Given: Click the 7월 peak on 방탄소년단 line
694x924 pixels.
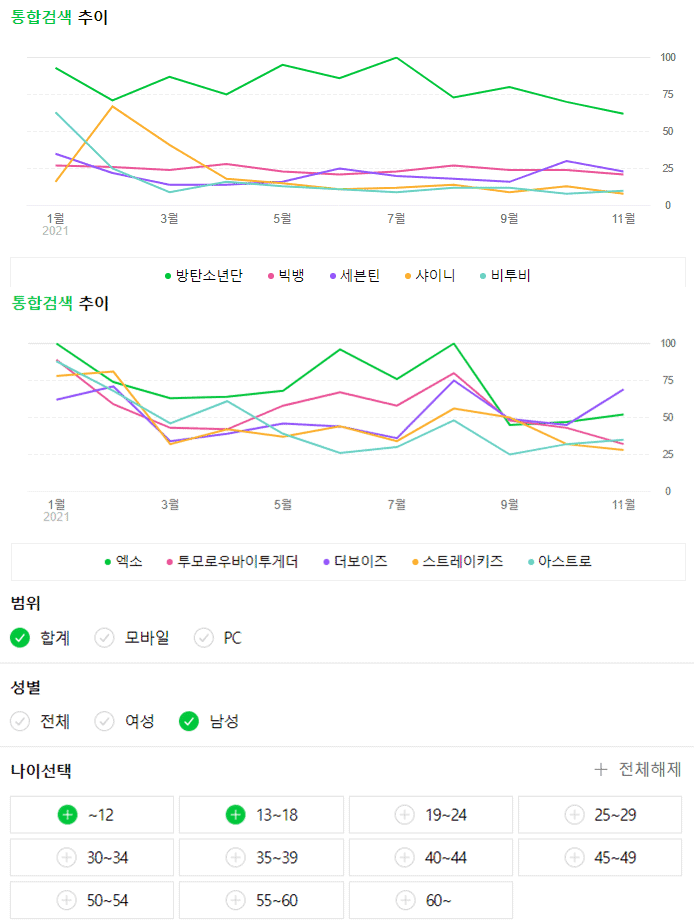Looking at the screenshot, I should pos(397,58).
